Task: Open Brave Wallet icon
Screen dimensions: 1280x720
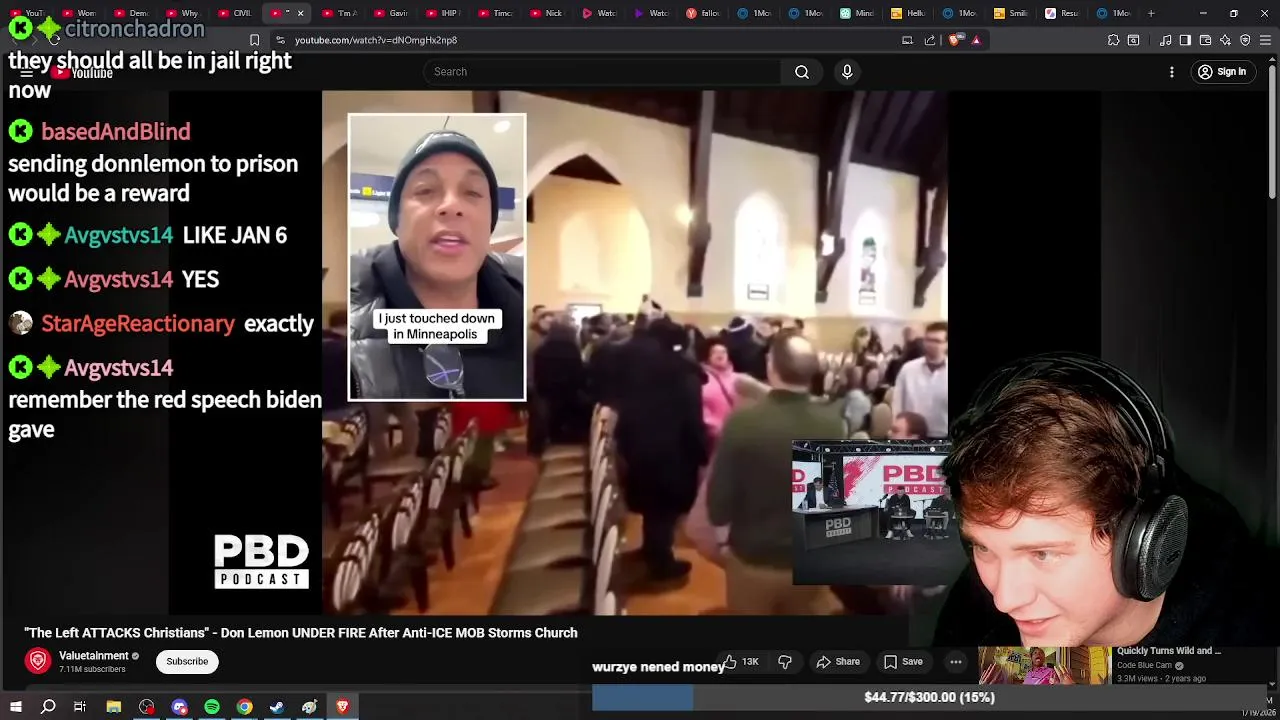Action: pyautogui.click(x=1205, y=40)
